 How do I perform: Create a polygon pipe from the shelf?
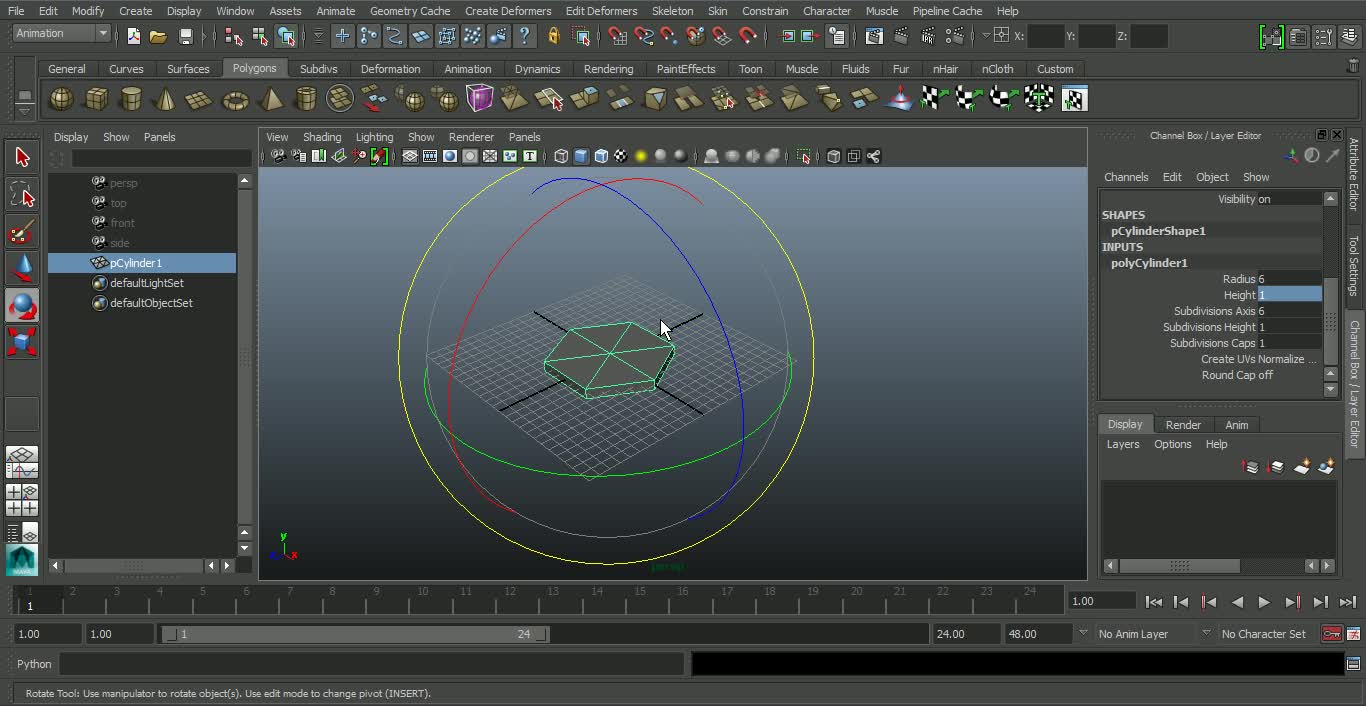click(x=305, y=99)
